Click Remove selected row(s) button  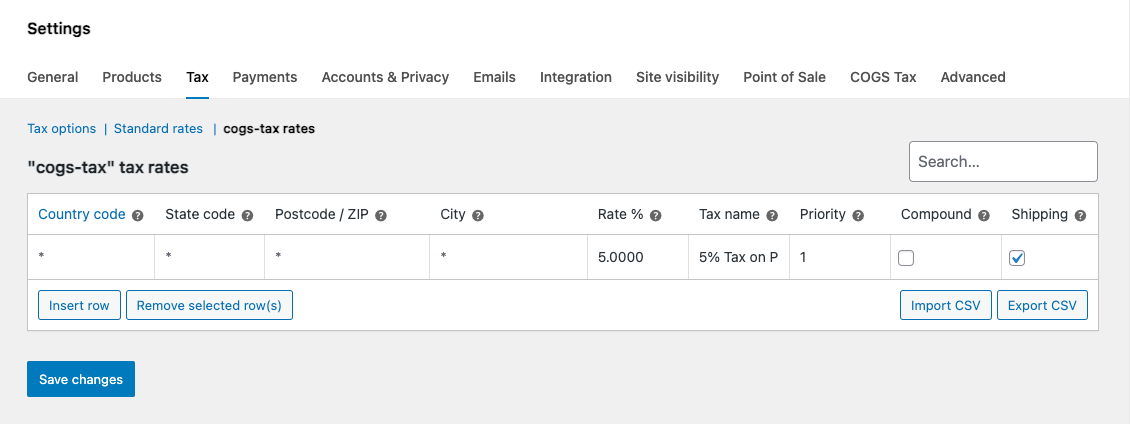[209, 305]
